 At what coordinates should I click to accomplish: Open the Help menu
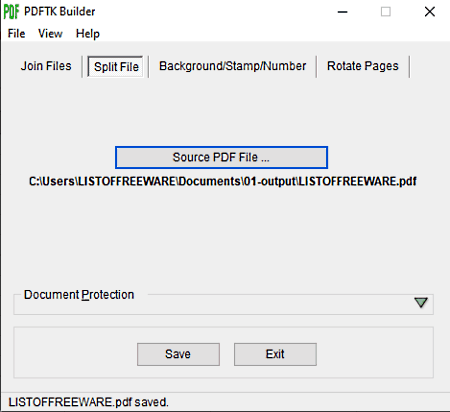tap(88, 34)
